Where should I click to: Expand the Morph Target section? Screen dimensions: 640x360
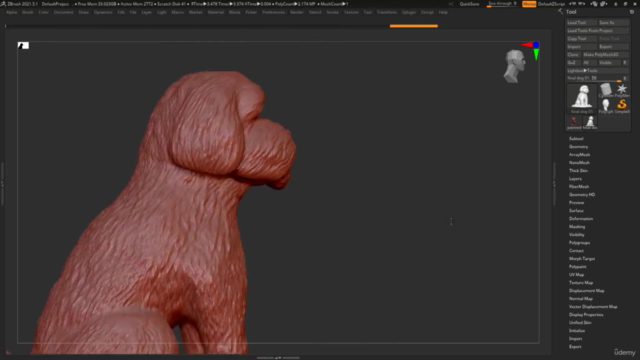582,259
